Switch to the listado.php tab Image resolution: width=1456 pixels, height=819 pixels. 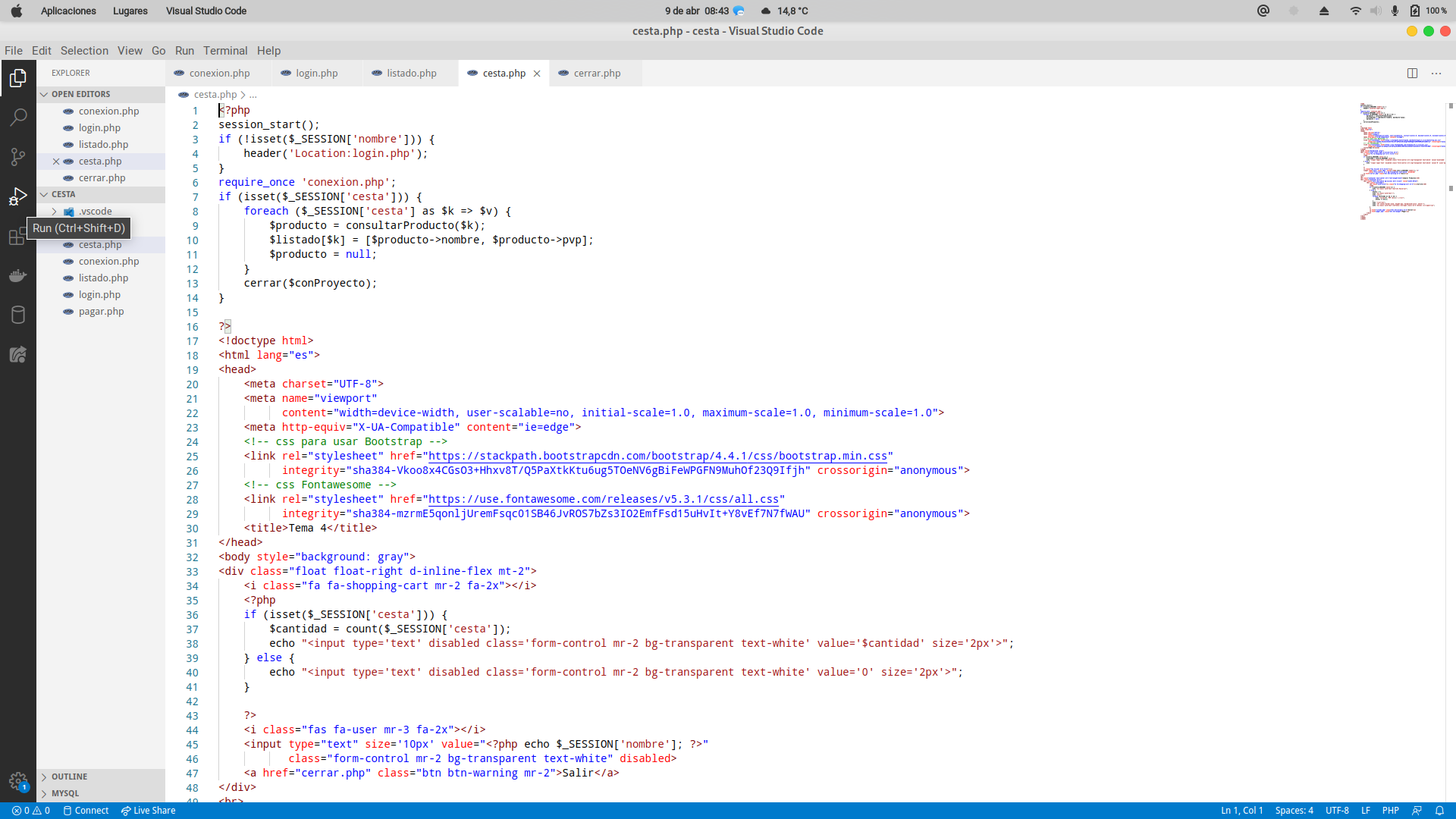(x=411, y=74)
